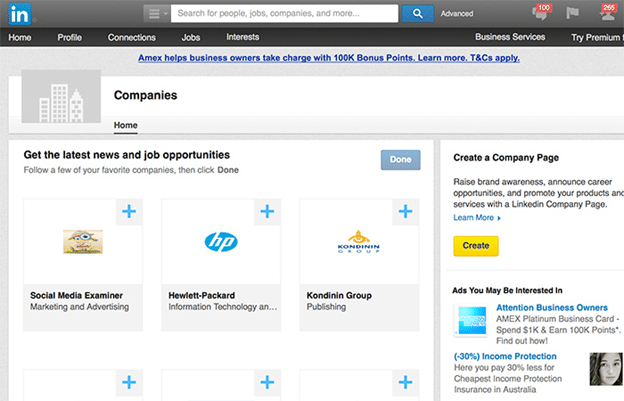Click the HP logo
Screen dimensions: 624x401
point(221,242)
